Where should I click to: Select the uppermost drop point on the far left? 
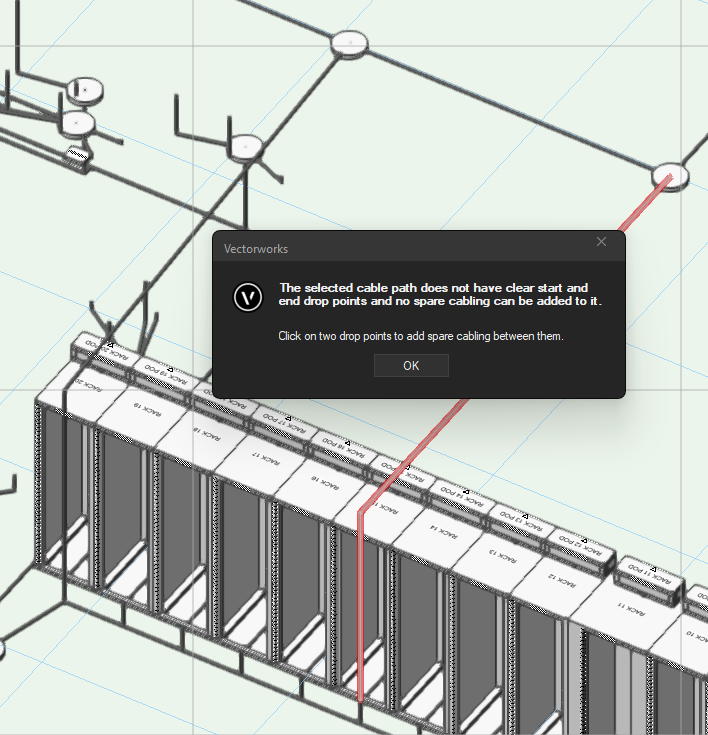pos(85,91)
